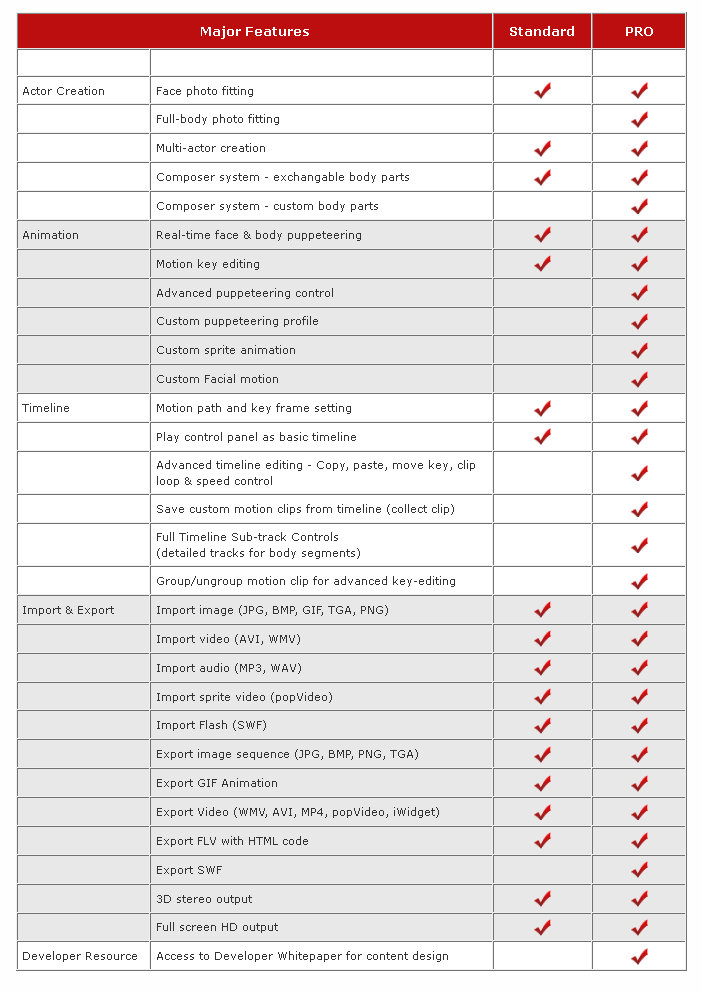Click the PRO checkmark for Custom sprite animation

[639, 350]
